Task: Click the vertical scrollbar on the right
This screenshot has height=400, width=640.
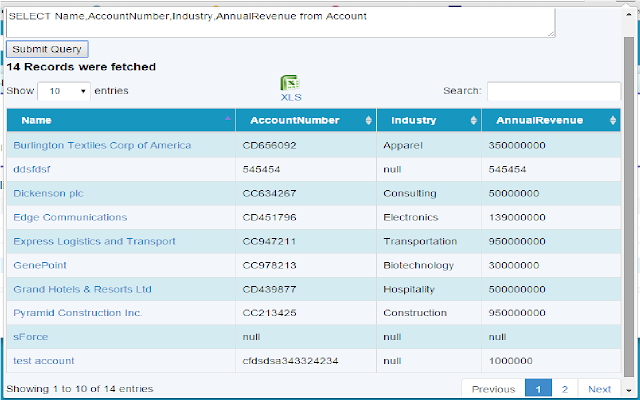Action: [x=629, y=200]
